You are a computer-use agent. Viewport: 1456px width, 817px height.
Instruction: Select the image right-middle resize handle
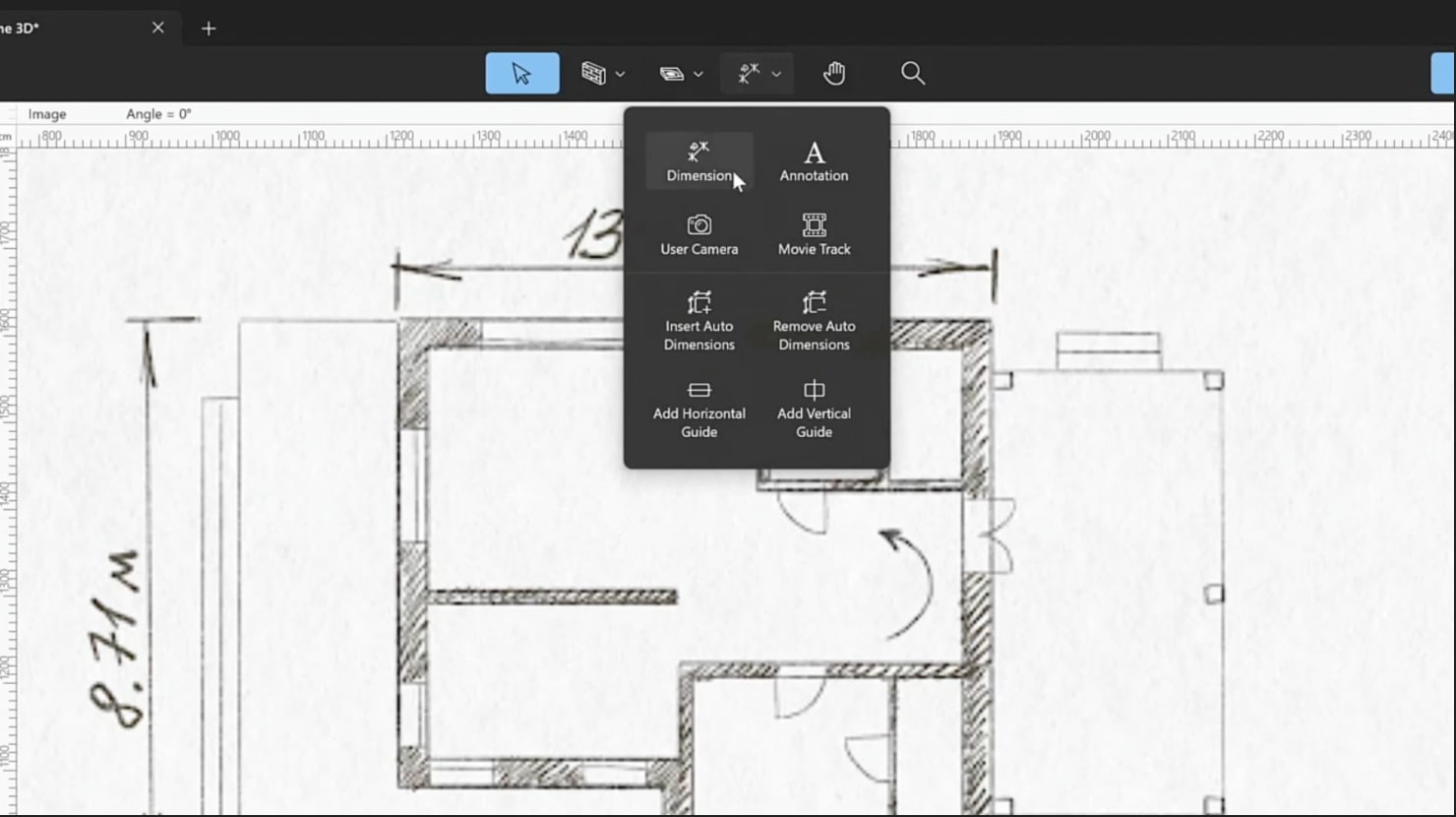tap(1214, 594)
